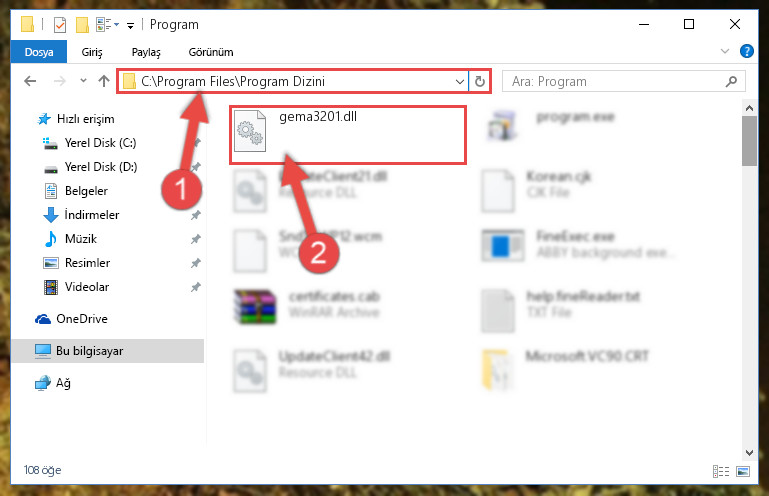This screenshot has height=496, width=769.
Task: Click the Up one level arrow
Action: (x=103, y=81)
